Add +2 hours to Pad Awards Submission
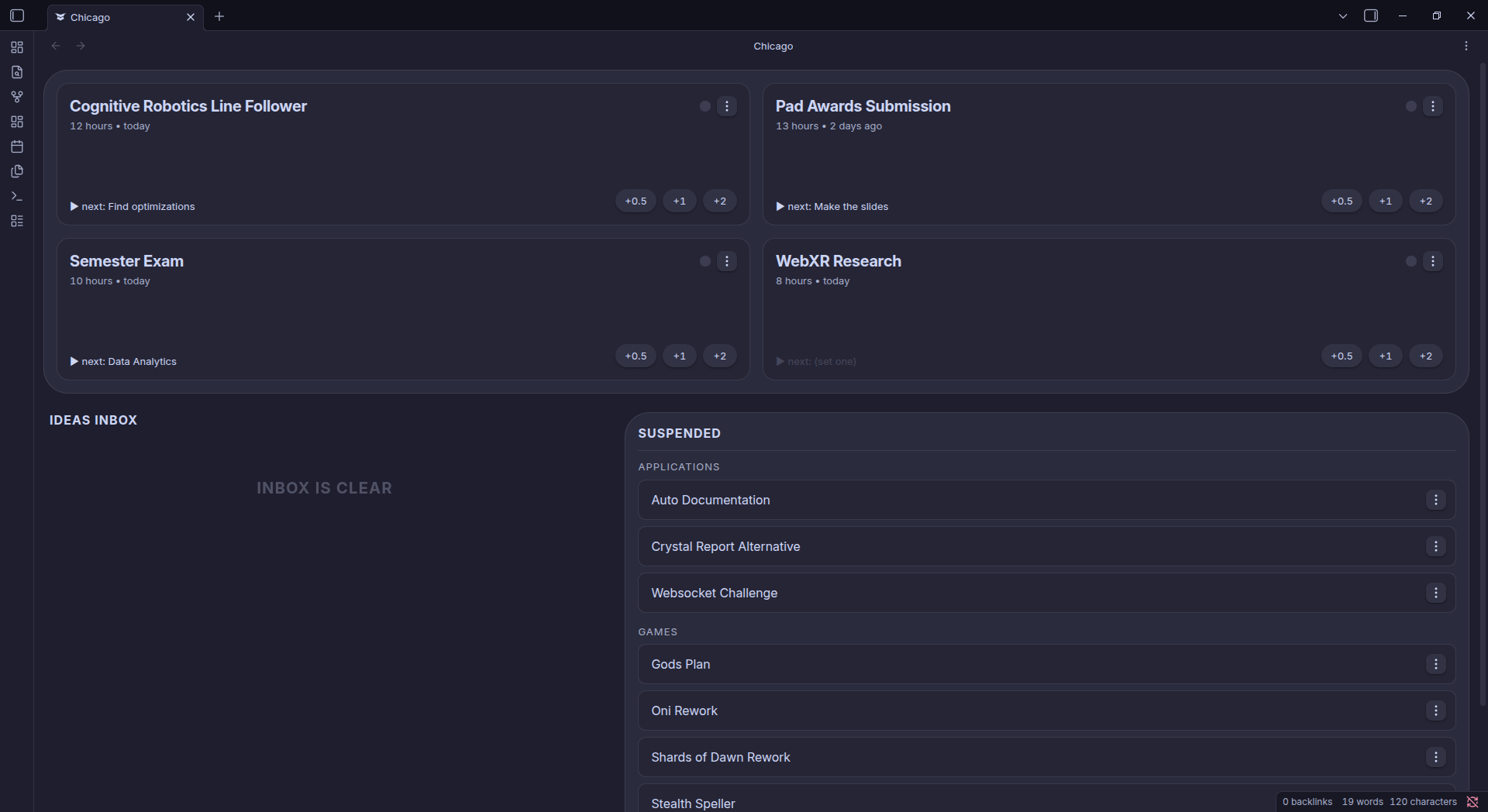This screenshot has height=812, width=1488. point(1426,201)
